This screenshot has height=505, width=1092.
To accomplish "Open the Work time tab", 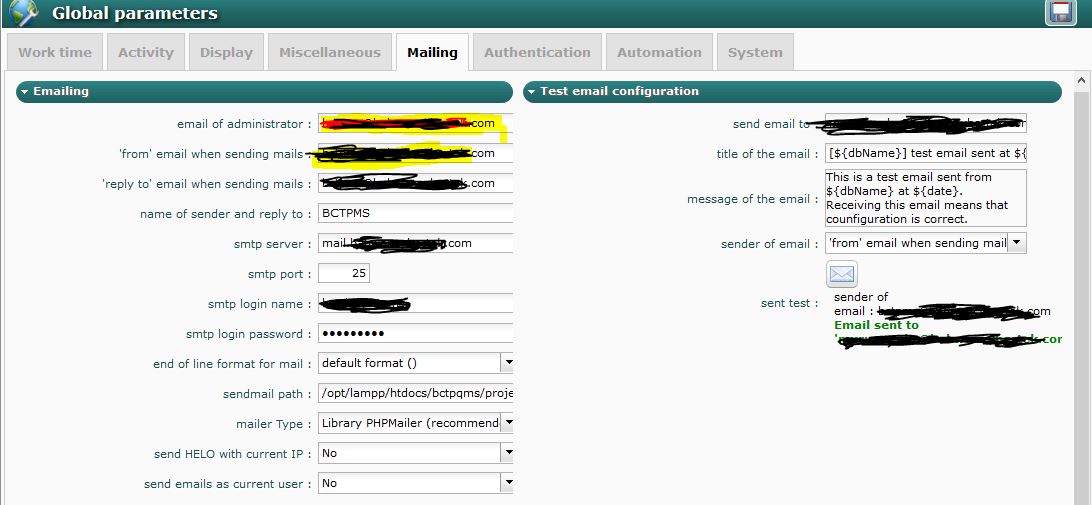I will tap(55, 52).
